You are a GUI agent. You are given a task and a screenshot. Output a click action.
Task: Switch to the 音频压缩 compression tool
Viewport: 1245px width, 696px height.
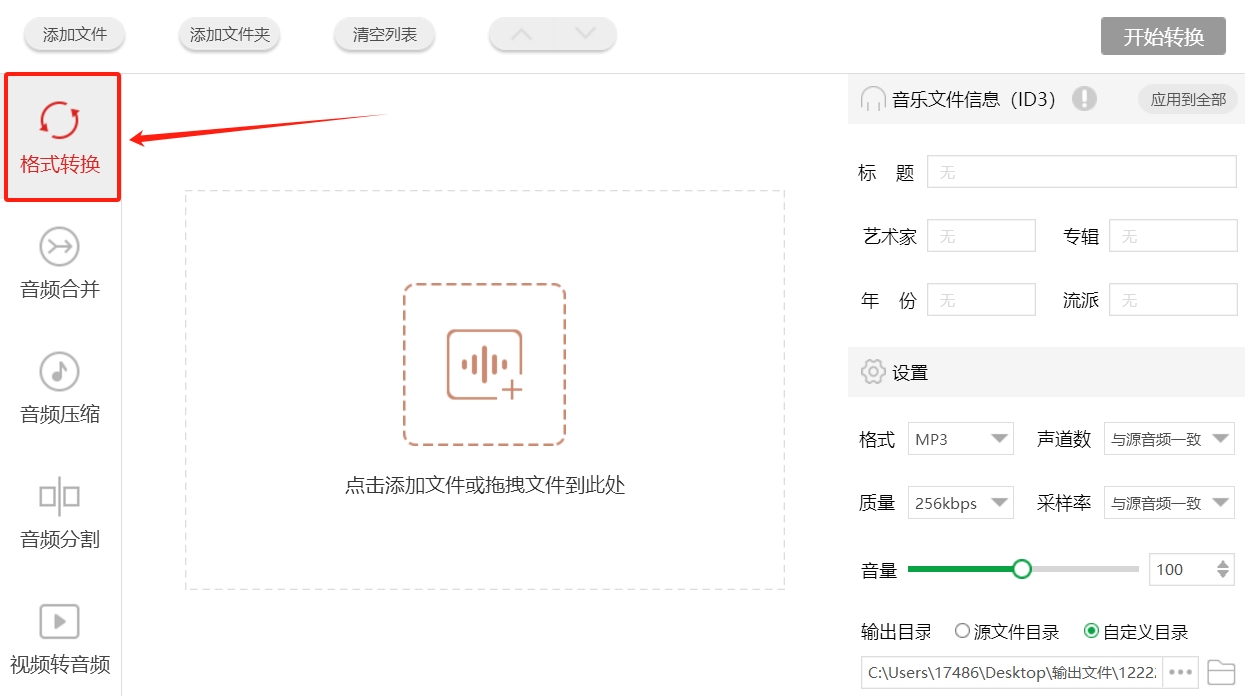click(x=60, y=388)
